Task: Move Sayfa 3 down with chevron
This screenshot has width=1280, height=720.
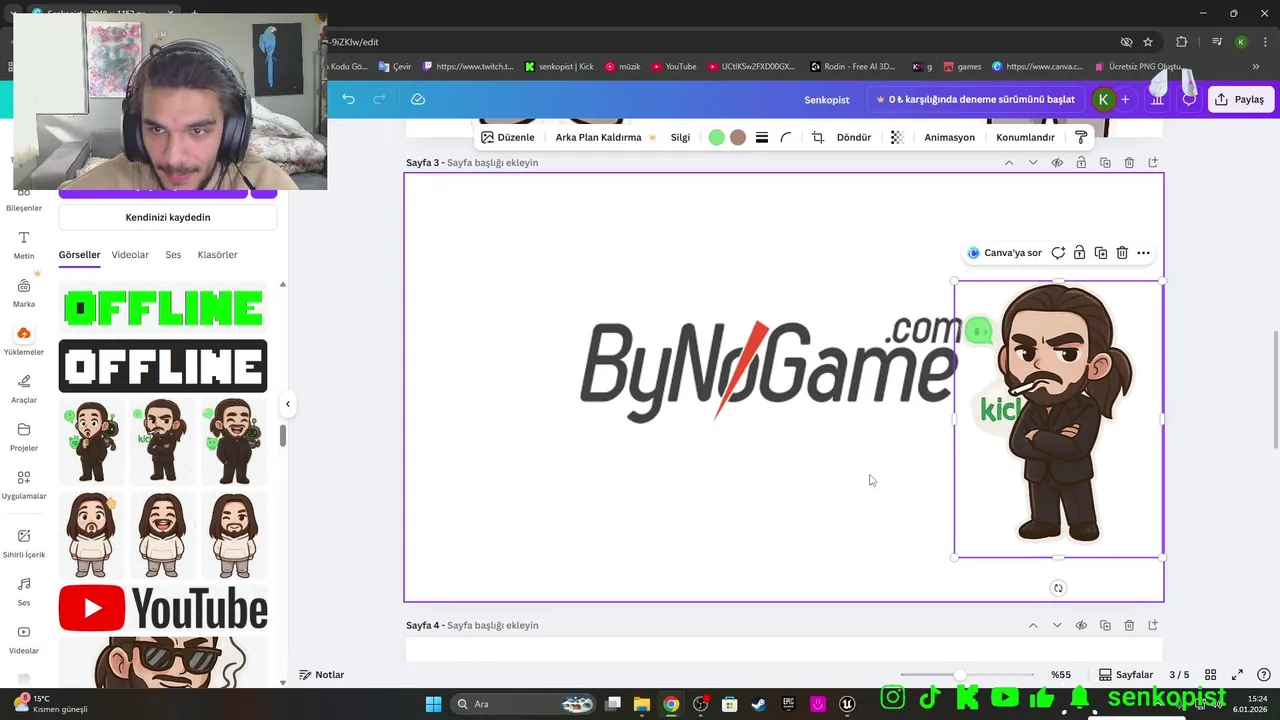Action: pyautogui.click(x=1033, y=162)
